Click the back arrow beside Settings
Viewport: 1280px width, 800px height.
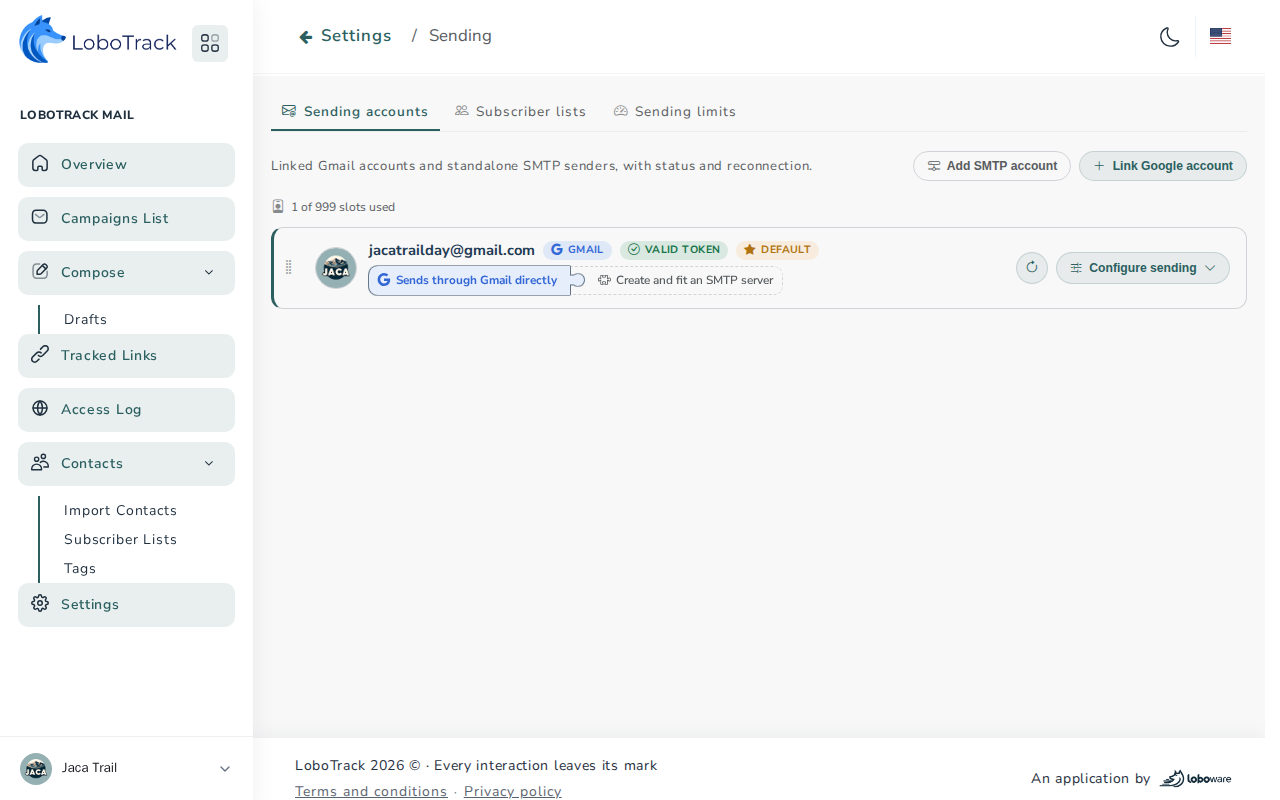pos(306,37)
